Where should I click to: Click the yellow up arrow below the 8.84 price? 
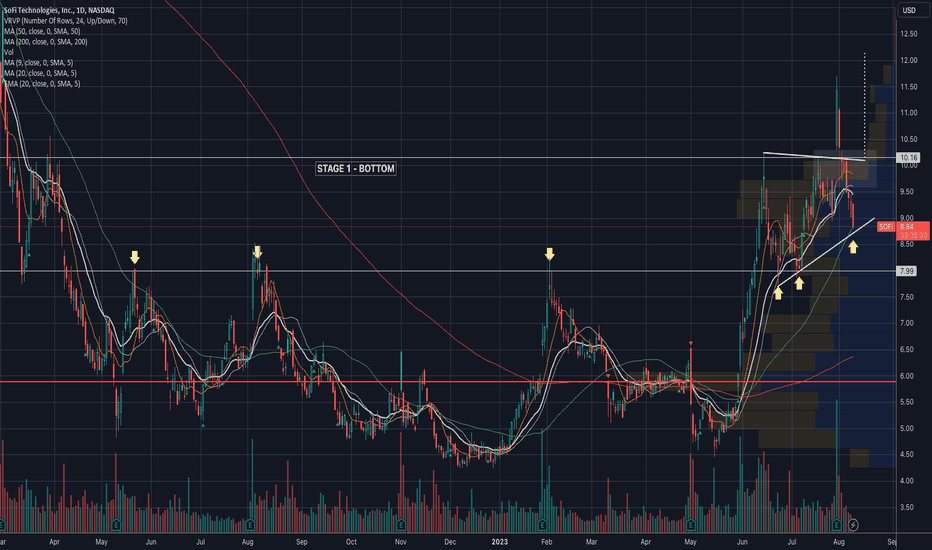[x=854, y=246]
